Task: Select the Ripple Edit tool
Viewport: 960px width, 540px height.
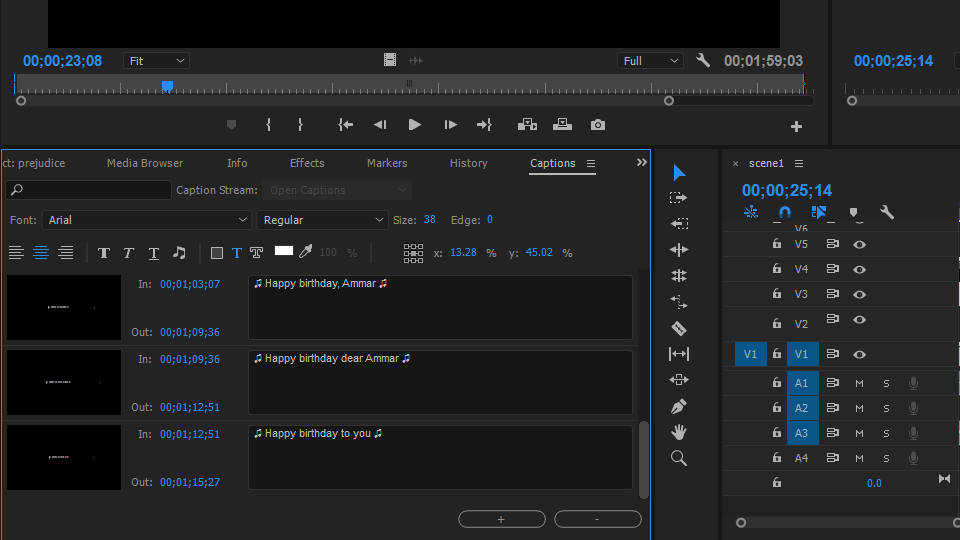Action: (679, 250)
